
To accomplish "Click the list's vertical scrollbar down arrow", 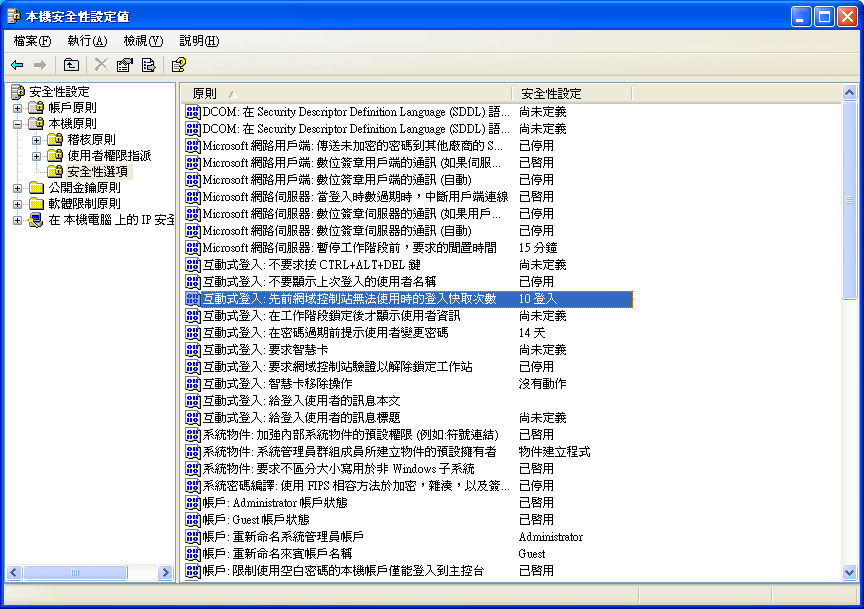I will click(849, 573).
